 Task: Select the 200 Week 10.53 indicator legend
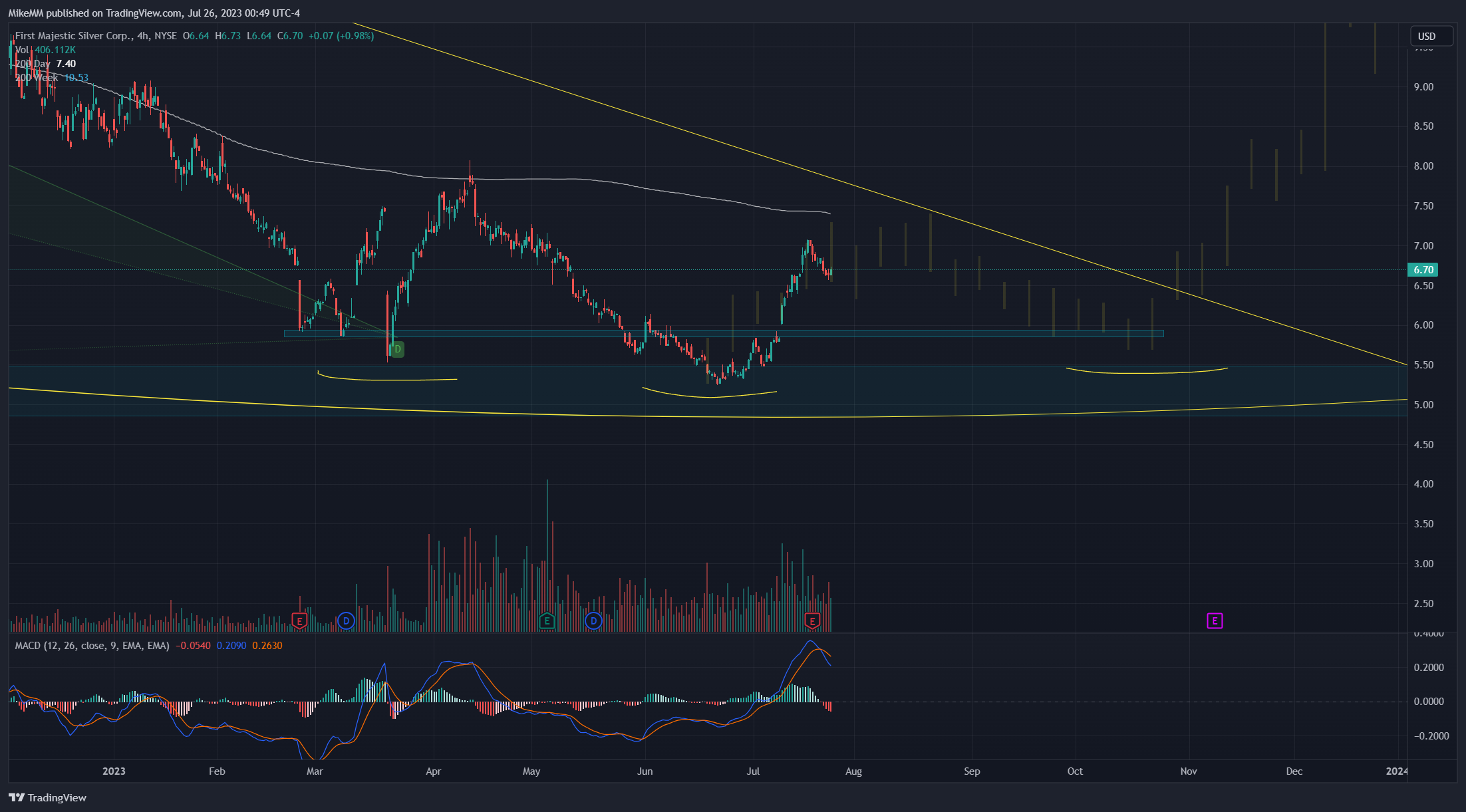tap(52, 78)
